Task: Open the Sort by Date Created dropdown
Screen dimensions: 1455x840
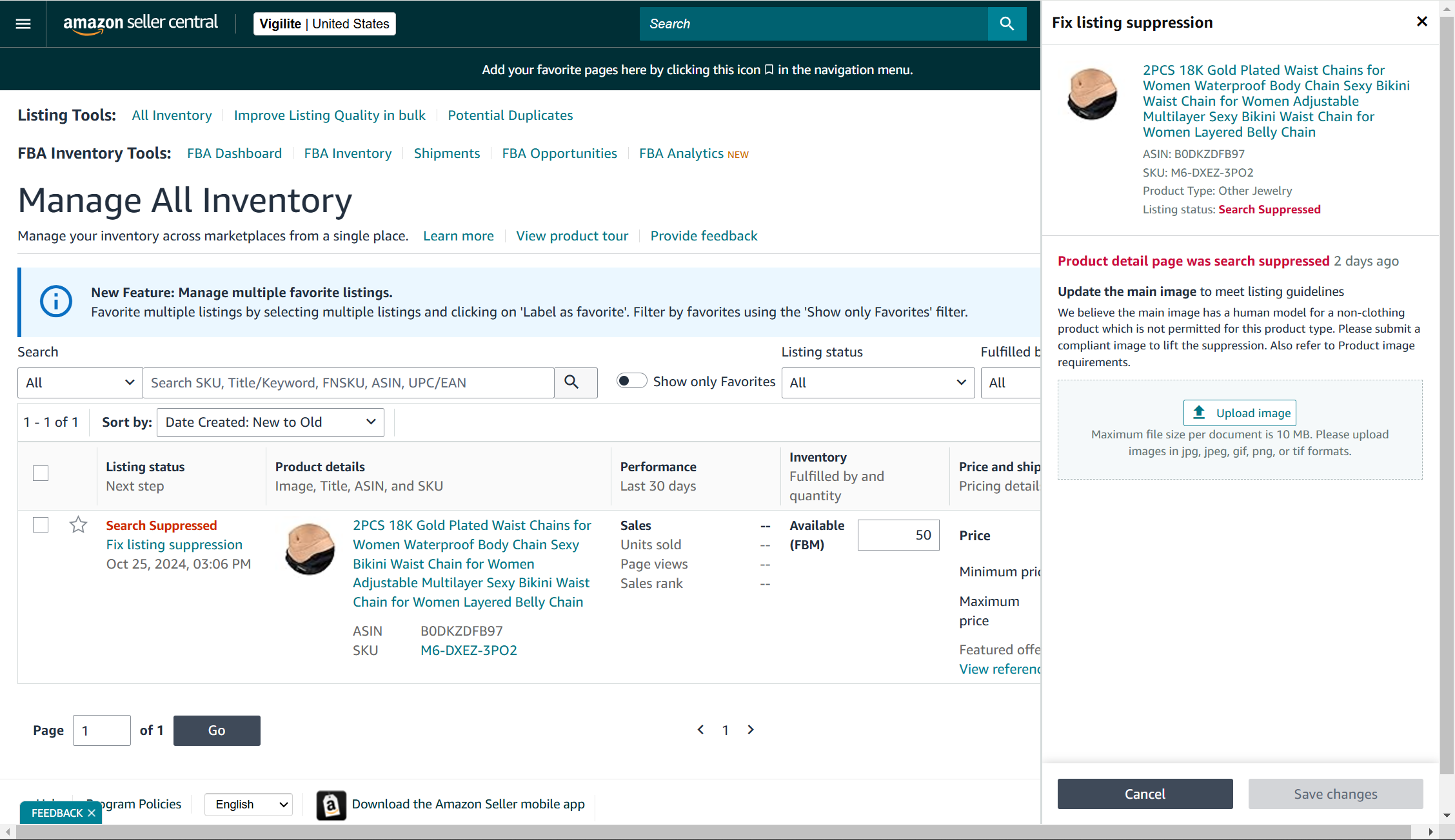Action: (270, 422)
